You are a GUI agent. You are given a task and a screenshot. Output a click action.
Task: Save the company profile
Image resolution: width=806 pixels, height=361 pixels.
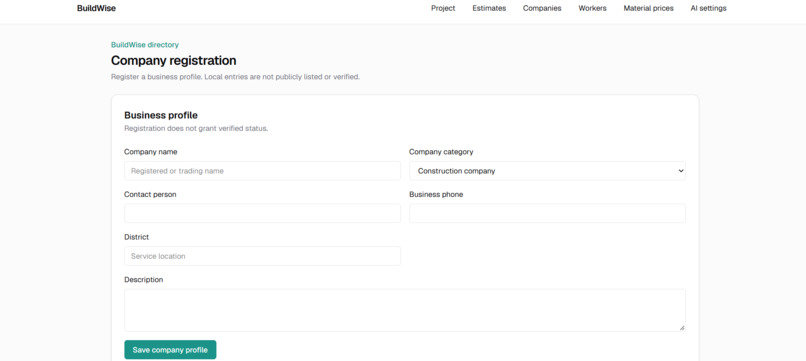click(x=170, y=350)
